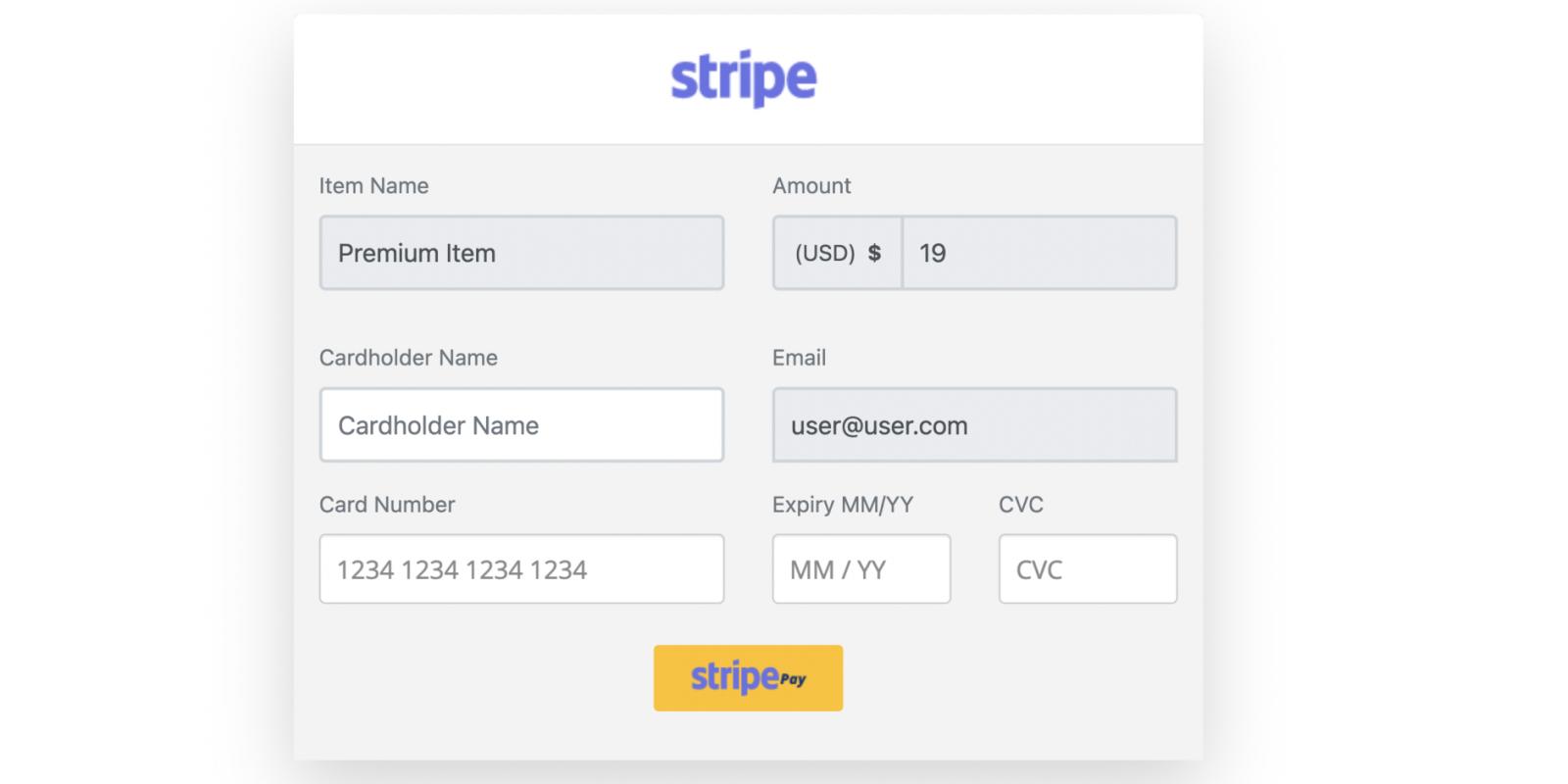
Task: Click the "Amount" label text
Action: pos(811,186)
